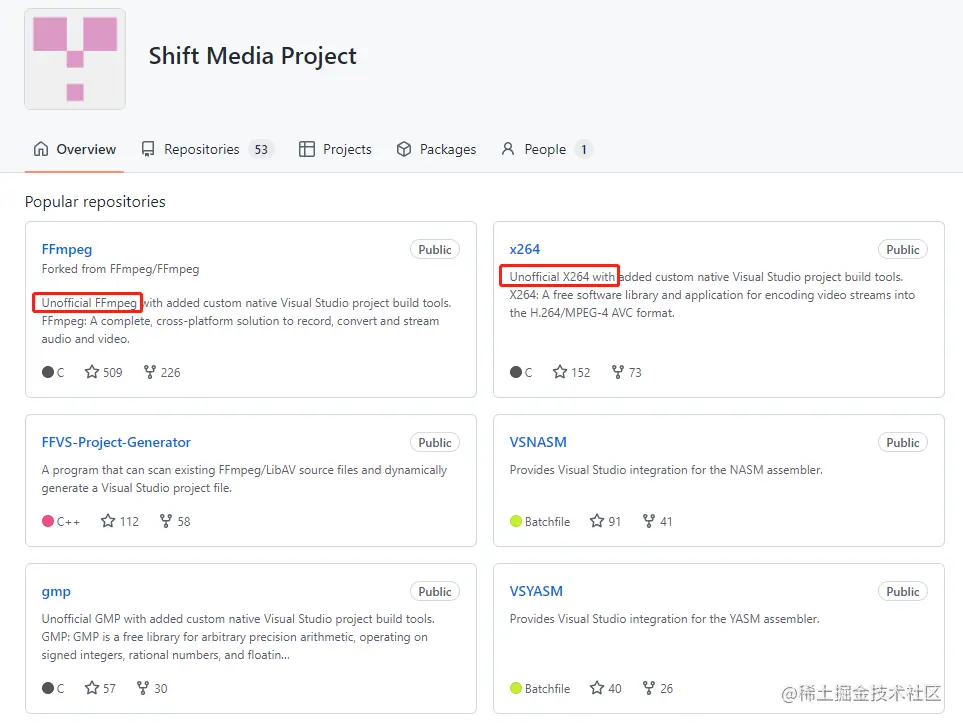
Task: Click the VSYASM fork count 26
Action: pos(666,688)
